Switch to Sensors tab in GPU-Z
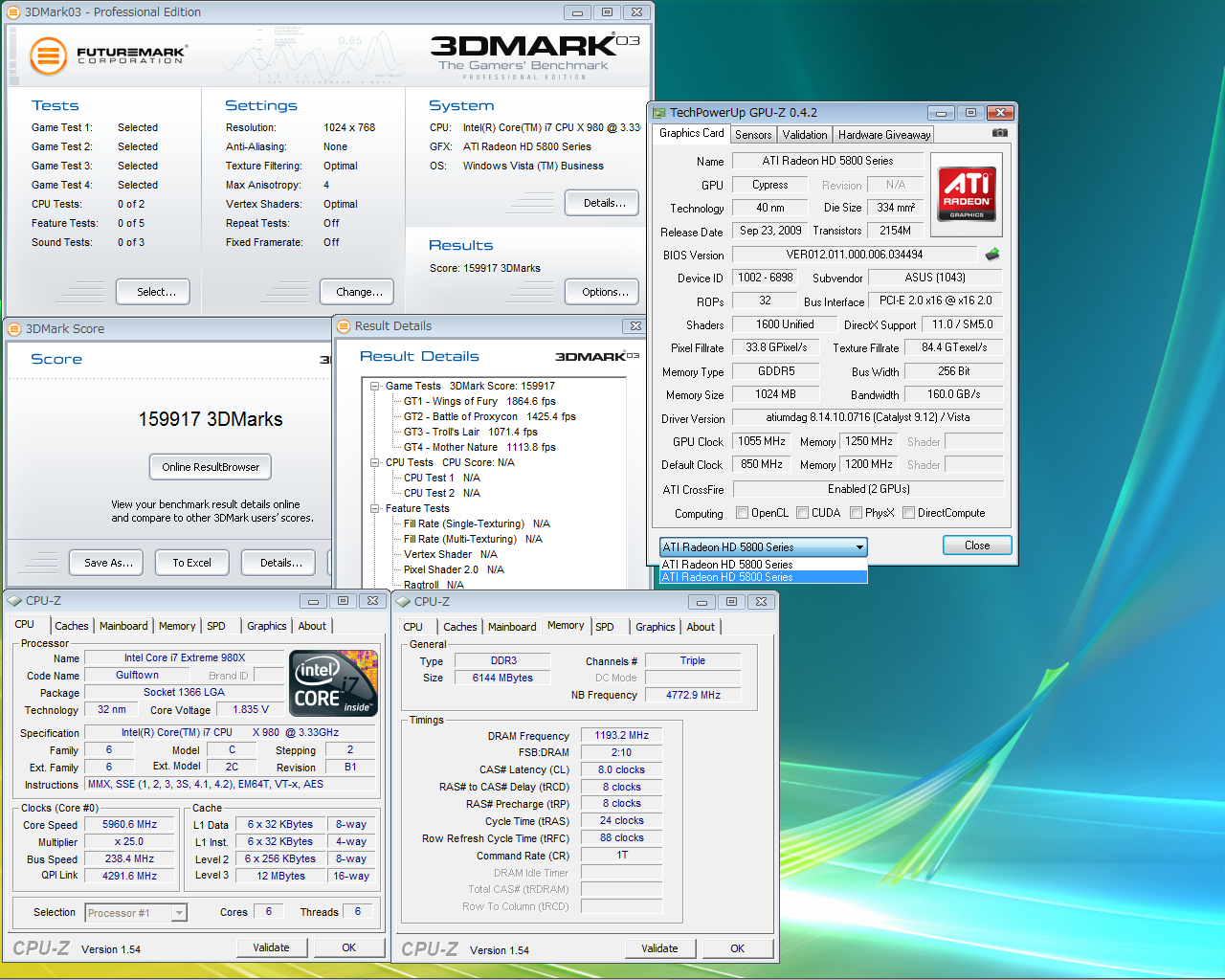This screenshot has width=1225, height=980. pyautogui.click(x=753, y=135)
